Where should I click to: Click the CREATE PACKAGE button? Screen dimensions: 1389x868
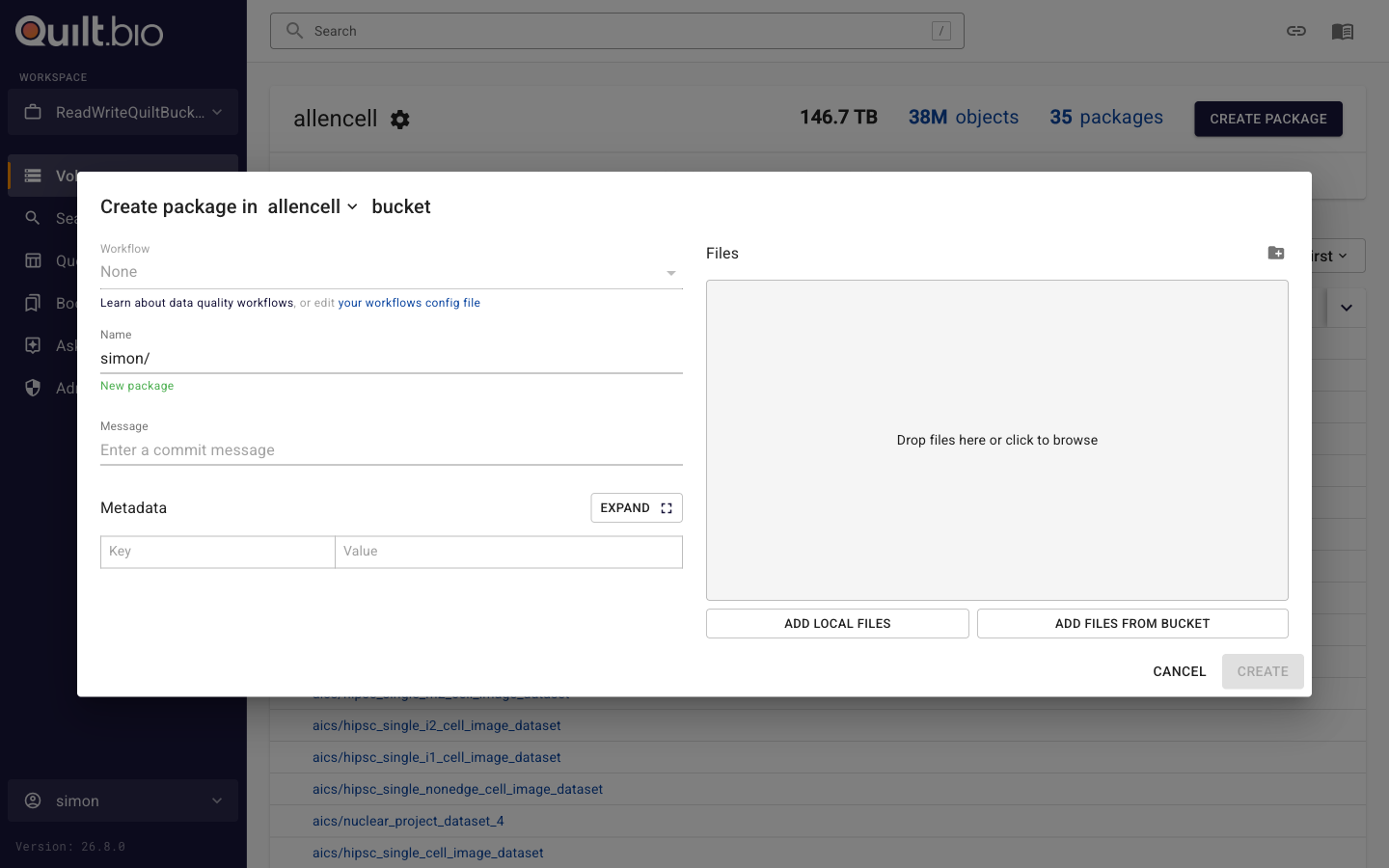(1268, 119)
